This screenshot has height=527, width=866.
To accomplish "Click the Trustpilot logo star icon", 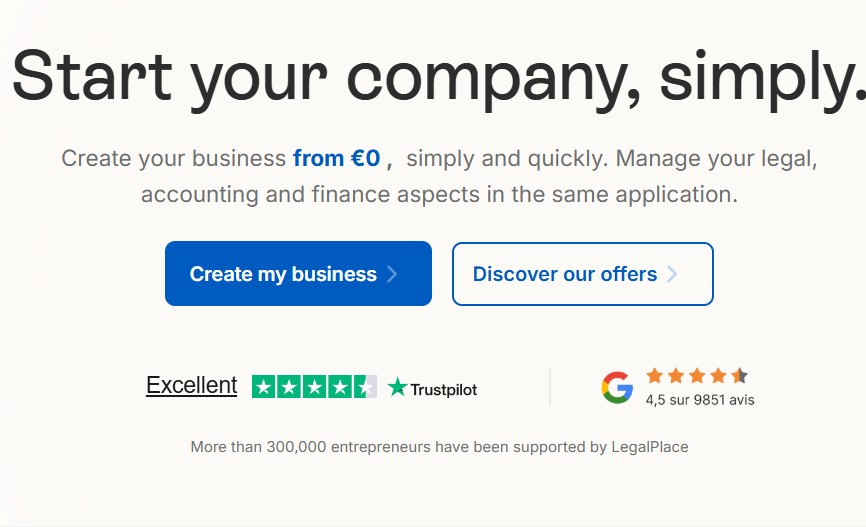I will tap(398, 388).
